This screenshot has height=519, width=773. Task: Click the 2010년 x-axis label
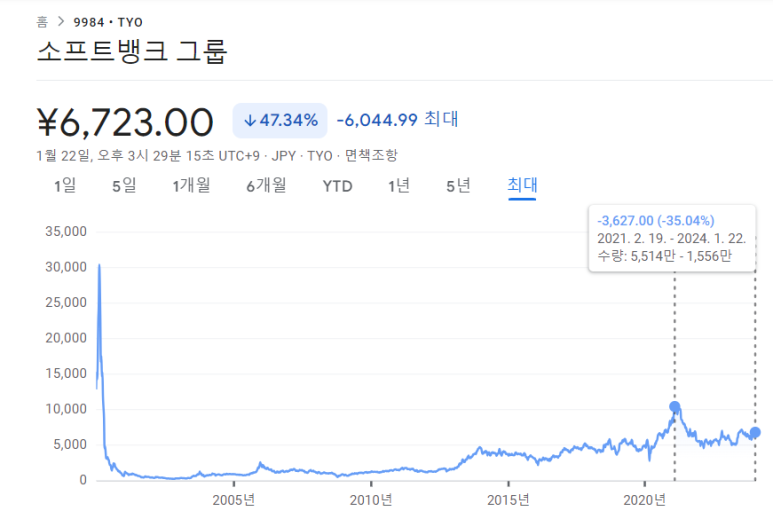tap(371, 500)
